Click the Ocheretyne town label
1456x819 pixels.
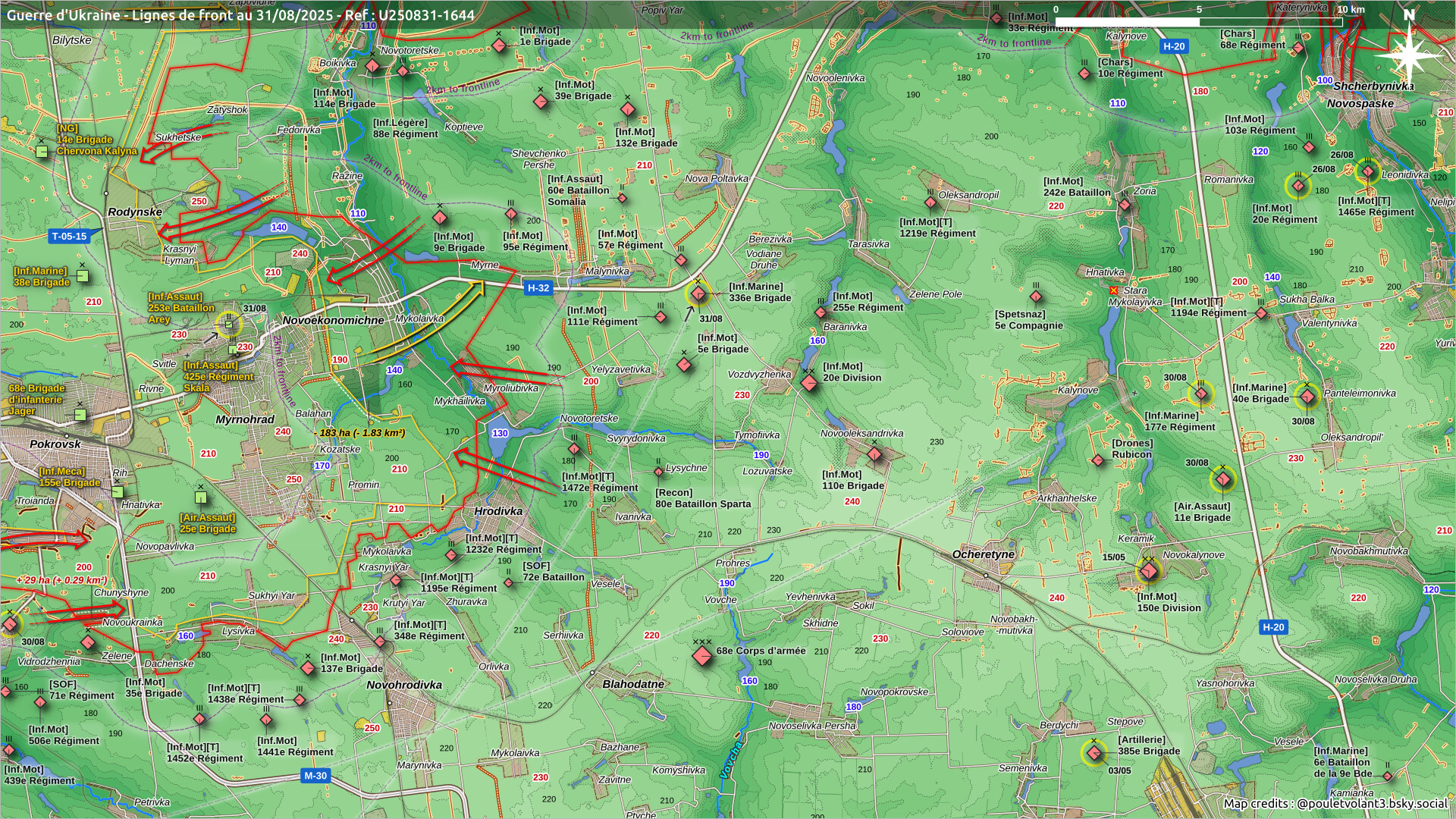pyautogui.click(x=983, y=554)
